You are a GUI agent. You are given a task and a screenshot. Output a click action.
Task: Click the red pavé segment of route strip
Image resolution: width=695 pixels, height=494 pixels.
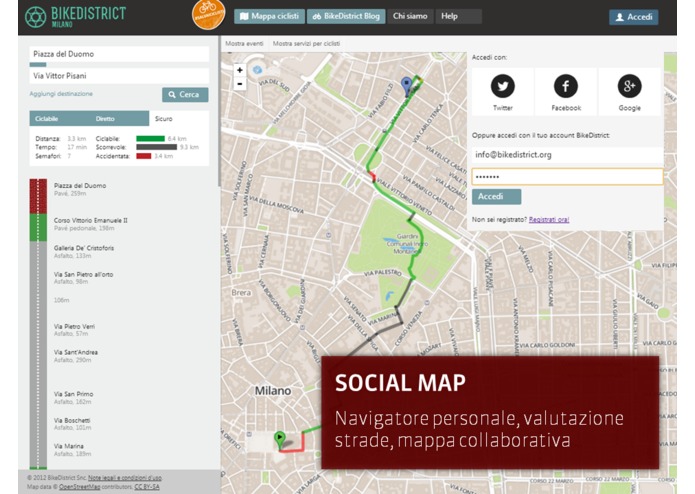tap(38, 196)
